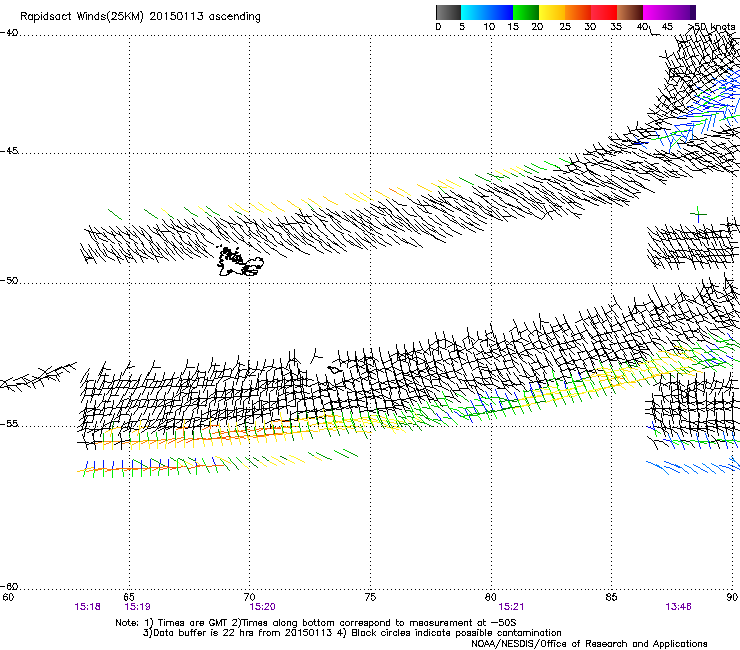Click the '60' longitude axis label

click(x=8, y=597)
